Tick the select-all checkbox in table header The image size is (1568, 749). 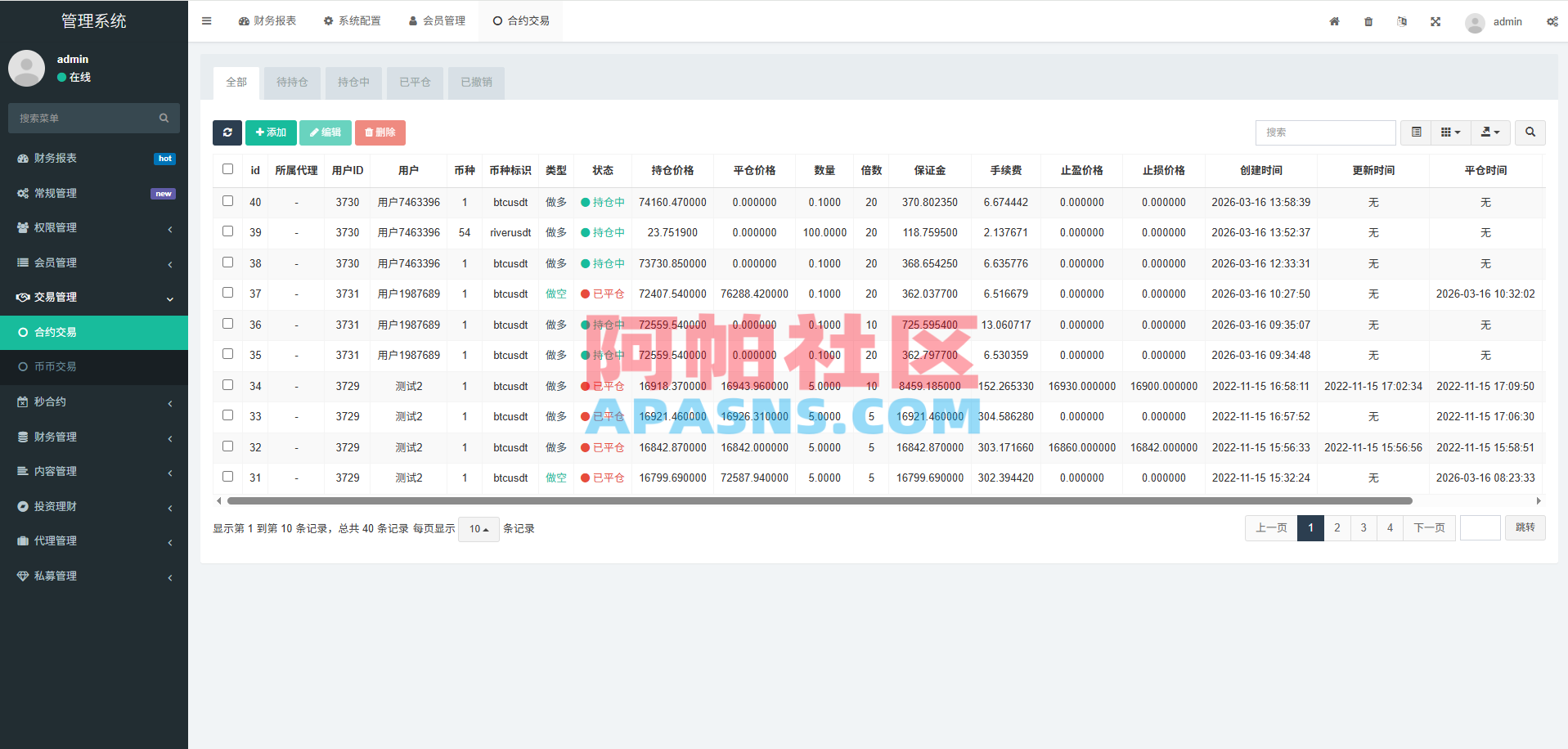pyautogui.click(x=227, y=169)
